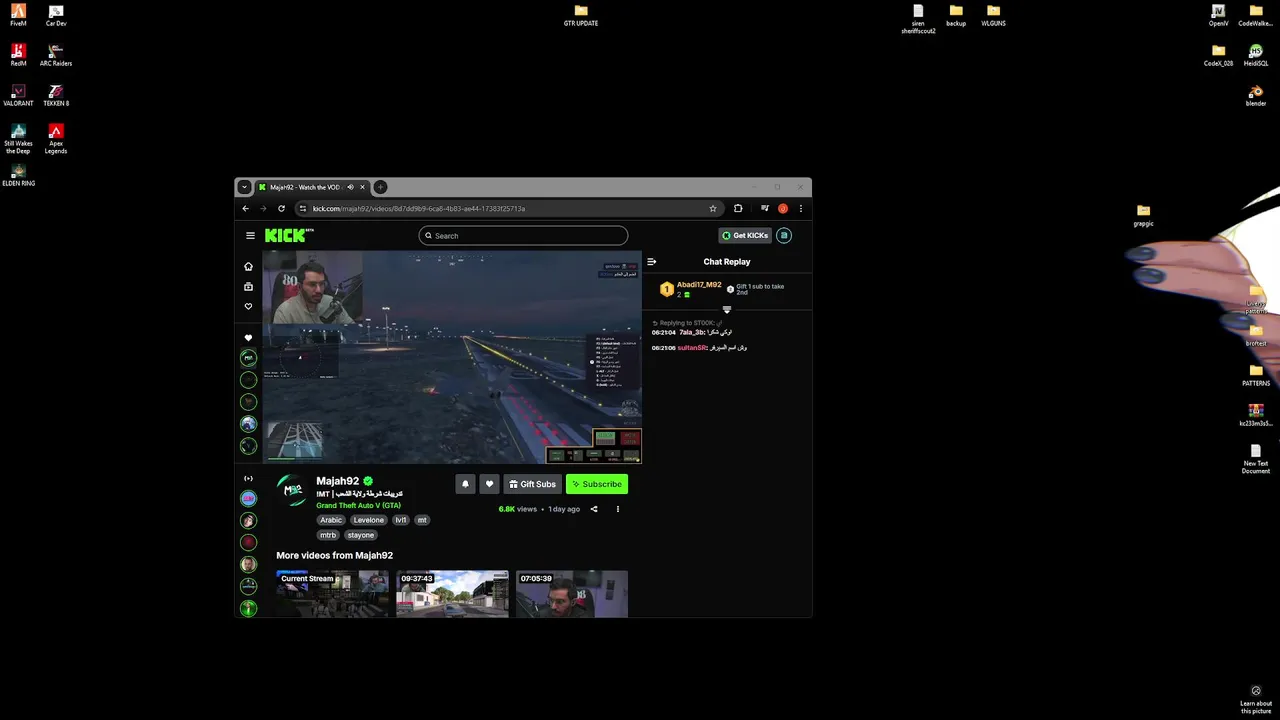This screenshot has width=1280, height=720.
Task: Open the ARC Raiders desktop icon
Action: [x=56, y=56]
